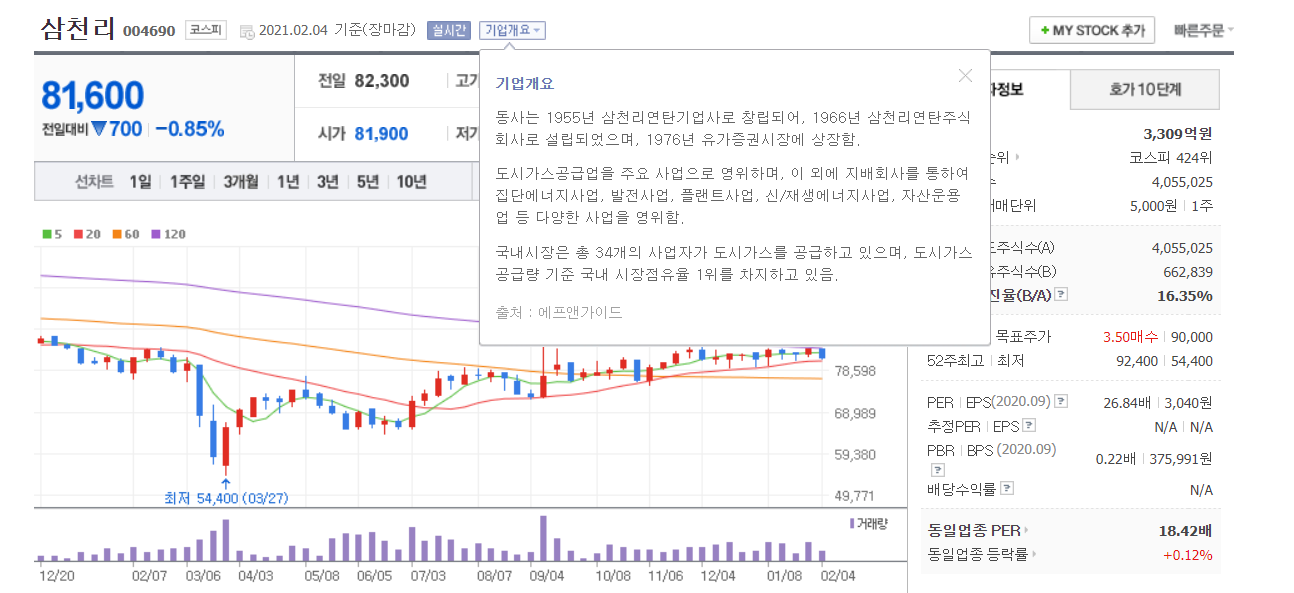Image resolution: width=1294 pixels, height=593 pixels.
Task: Click the 5,000원 | 1주 trading unit value
Action: 1171,205
